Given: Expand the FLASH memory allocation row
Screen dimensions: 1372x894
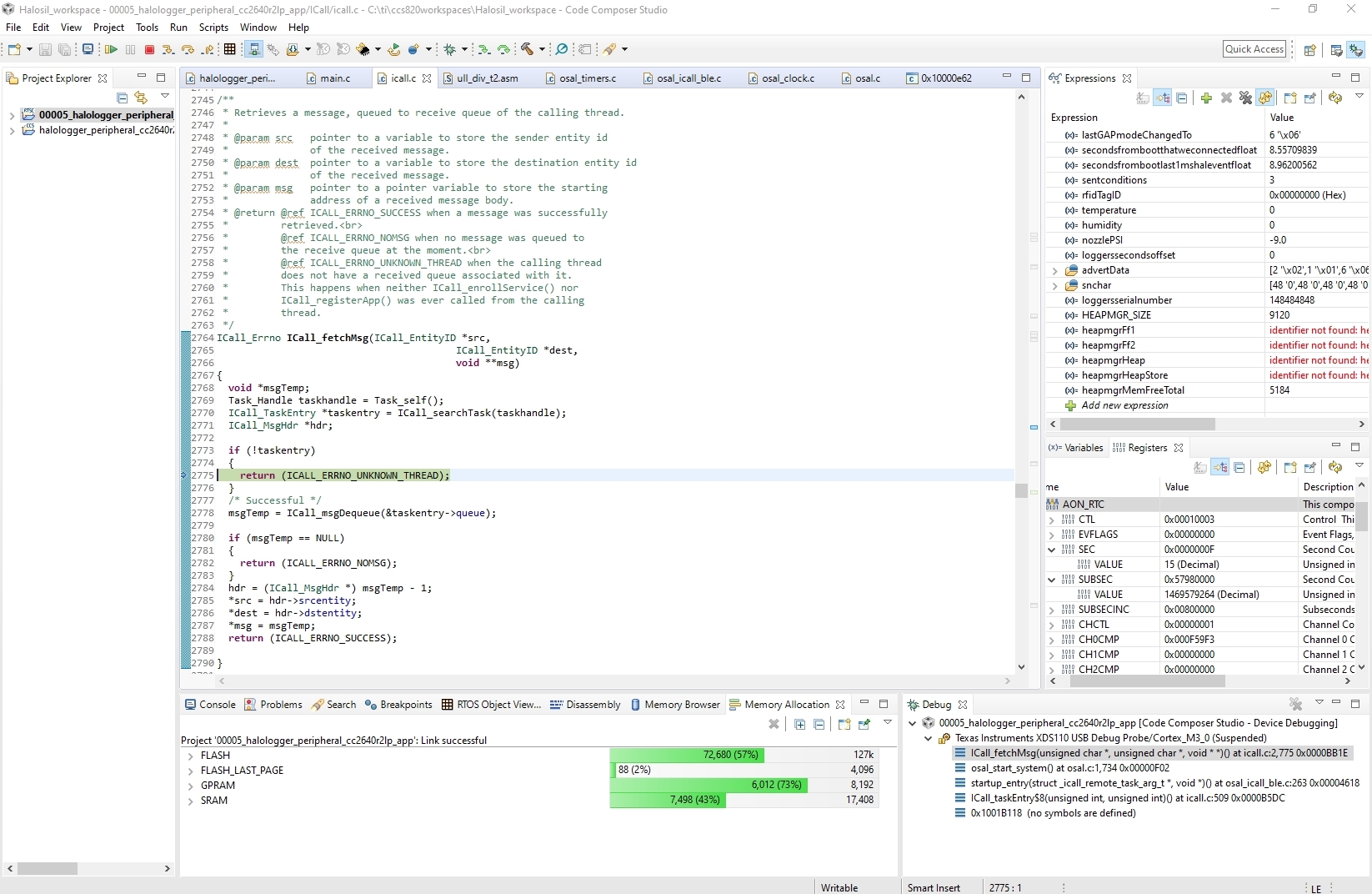Looking at the screenshot, I should point(190,756).
